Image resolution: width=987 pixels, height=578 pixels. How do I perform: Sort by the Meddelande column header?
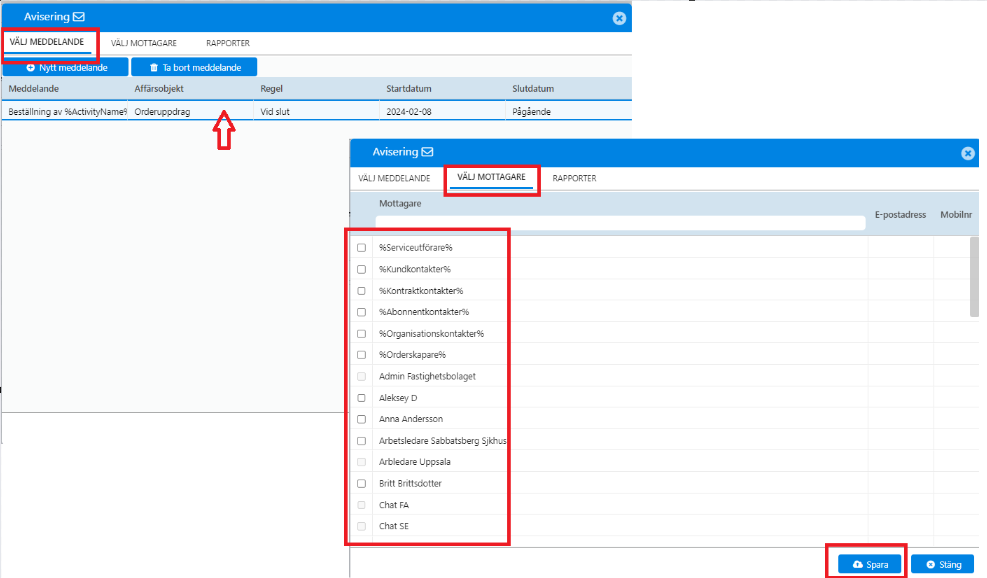pyautogui.click(x=34, y=89)
